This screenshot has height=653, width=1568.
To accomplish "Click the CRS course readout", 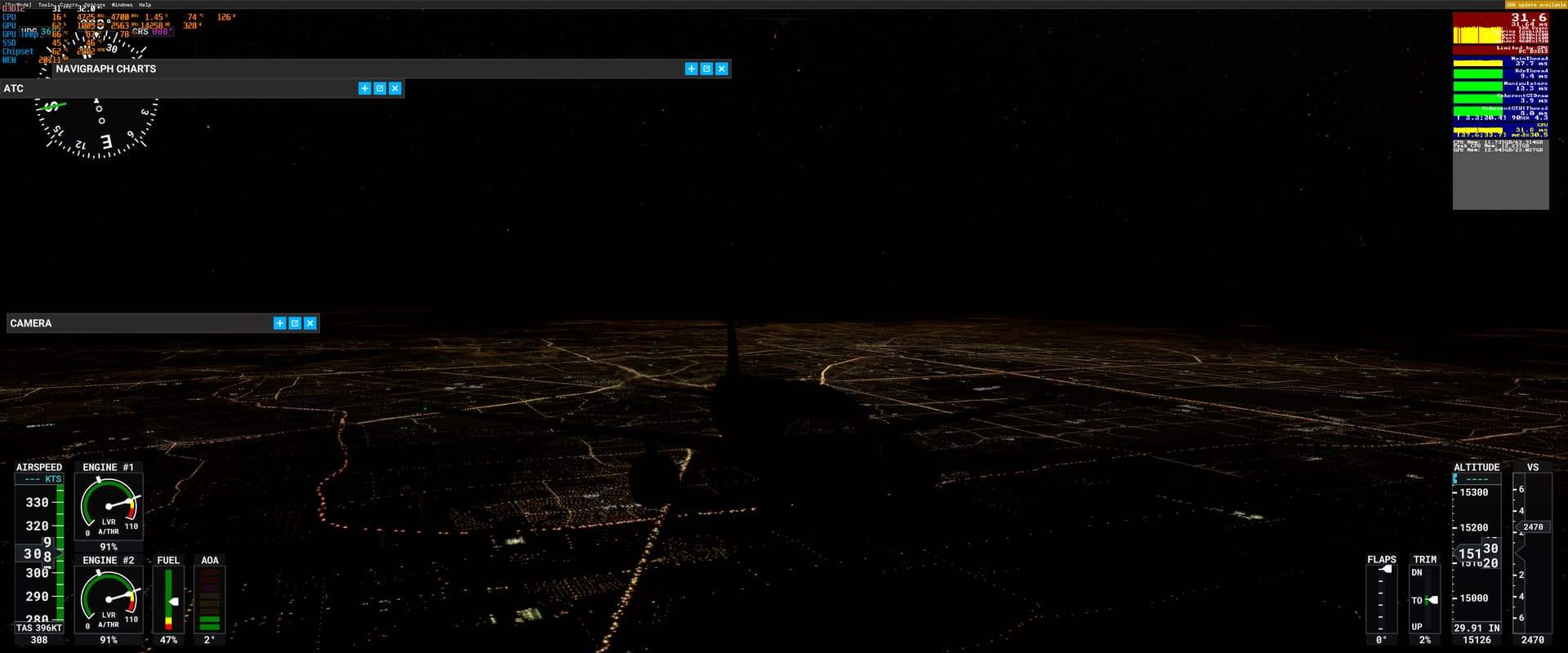I will click(151, 32).
